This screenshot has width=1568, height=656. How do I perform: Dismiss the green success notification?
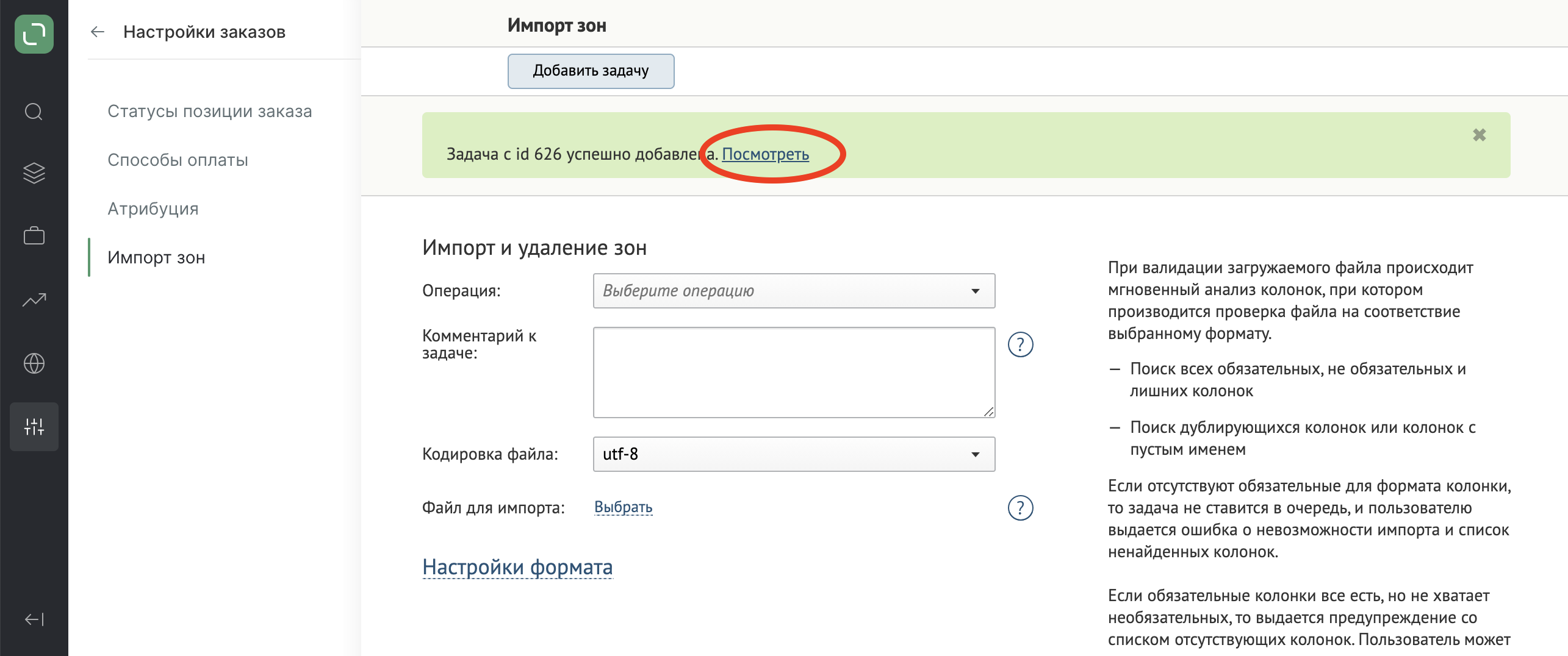point(1480,135)
